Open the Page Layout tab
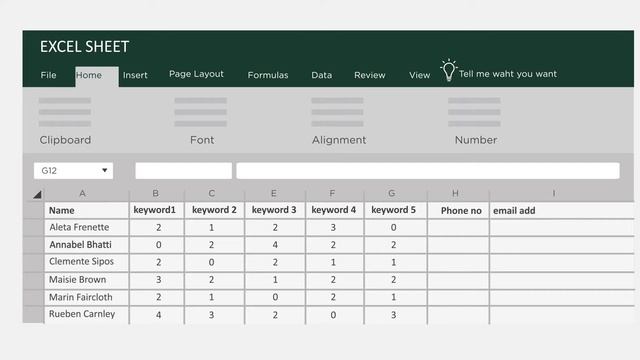The image size is (640, 360). 196,74
